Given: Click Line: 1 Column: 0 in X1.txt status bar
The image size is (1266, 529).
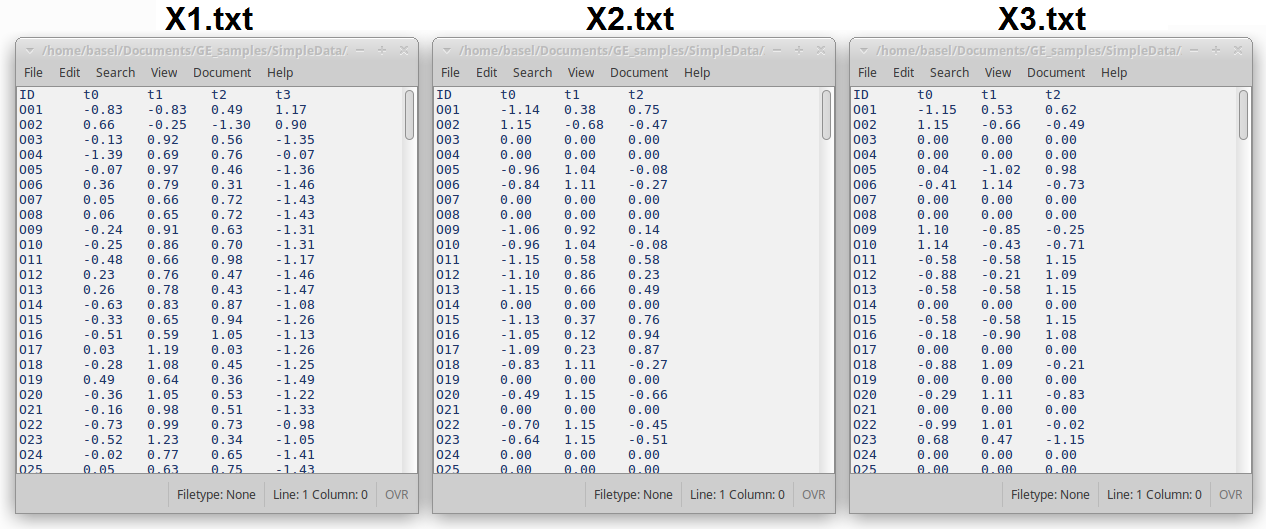Looking at the screenshot, I should coord(320,494).
